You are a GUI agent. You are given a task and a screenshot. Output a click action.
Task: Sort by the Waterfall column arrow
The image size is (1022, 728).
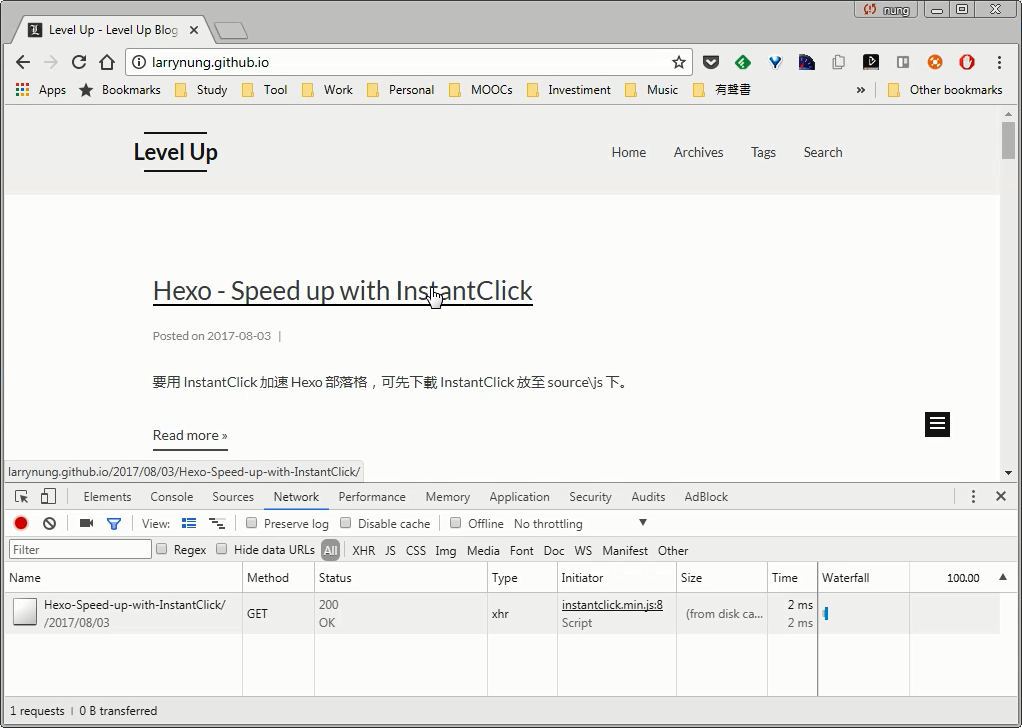[x=1002, y=577]
